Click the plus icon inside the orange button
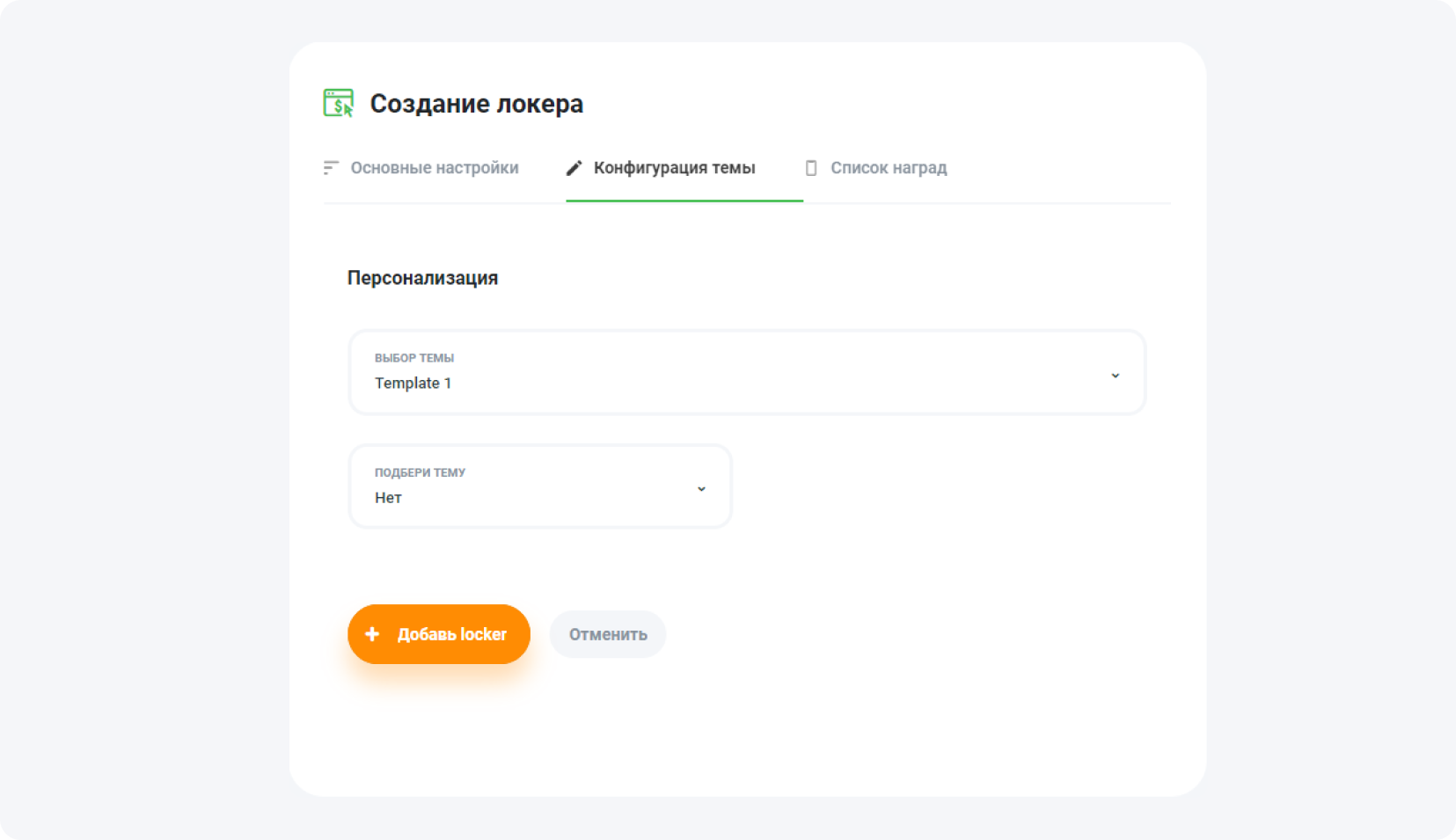This screenshot has height=840, width=1456. point(373,633)
